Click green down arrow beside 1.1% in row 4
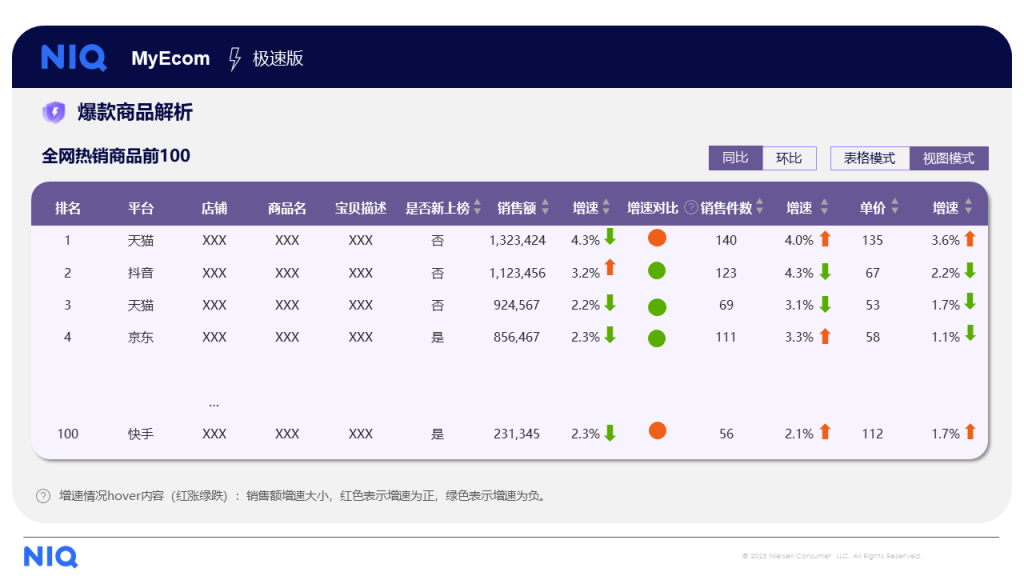1024x576 pixels. click(x=970, y=333)
